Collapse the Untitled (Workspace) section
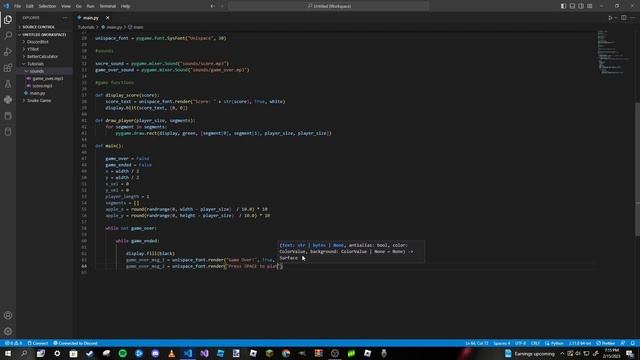Image resolution: width=640 pixels, height=360 pixels. click(44, 35)
